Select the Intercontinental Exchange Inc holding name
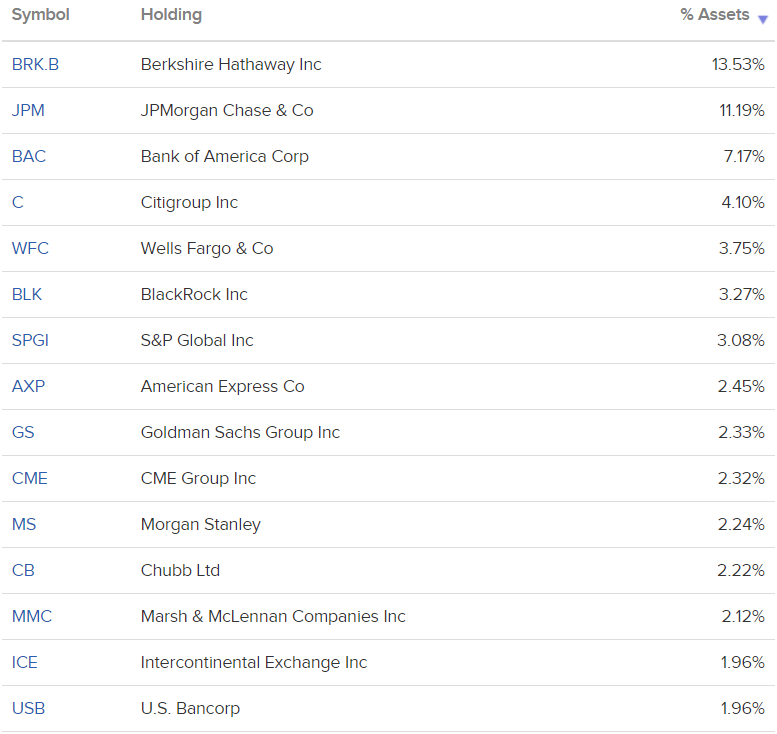The width and height of the screenshot is (777, 734). coord(254,663)
